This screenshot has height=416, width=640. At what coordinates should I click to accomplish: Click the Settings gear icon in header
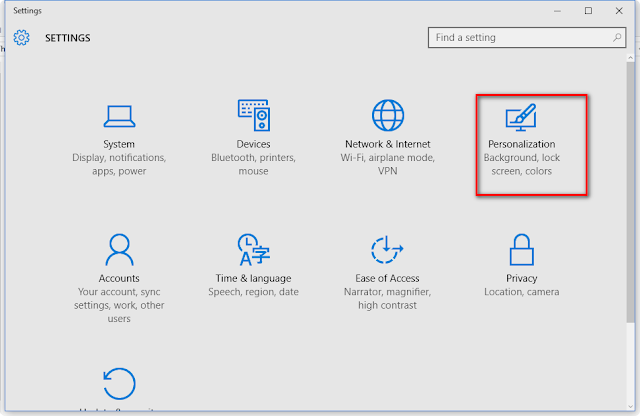pos(22,38)
